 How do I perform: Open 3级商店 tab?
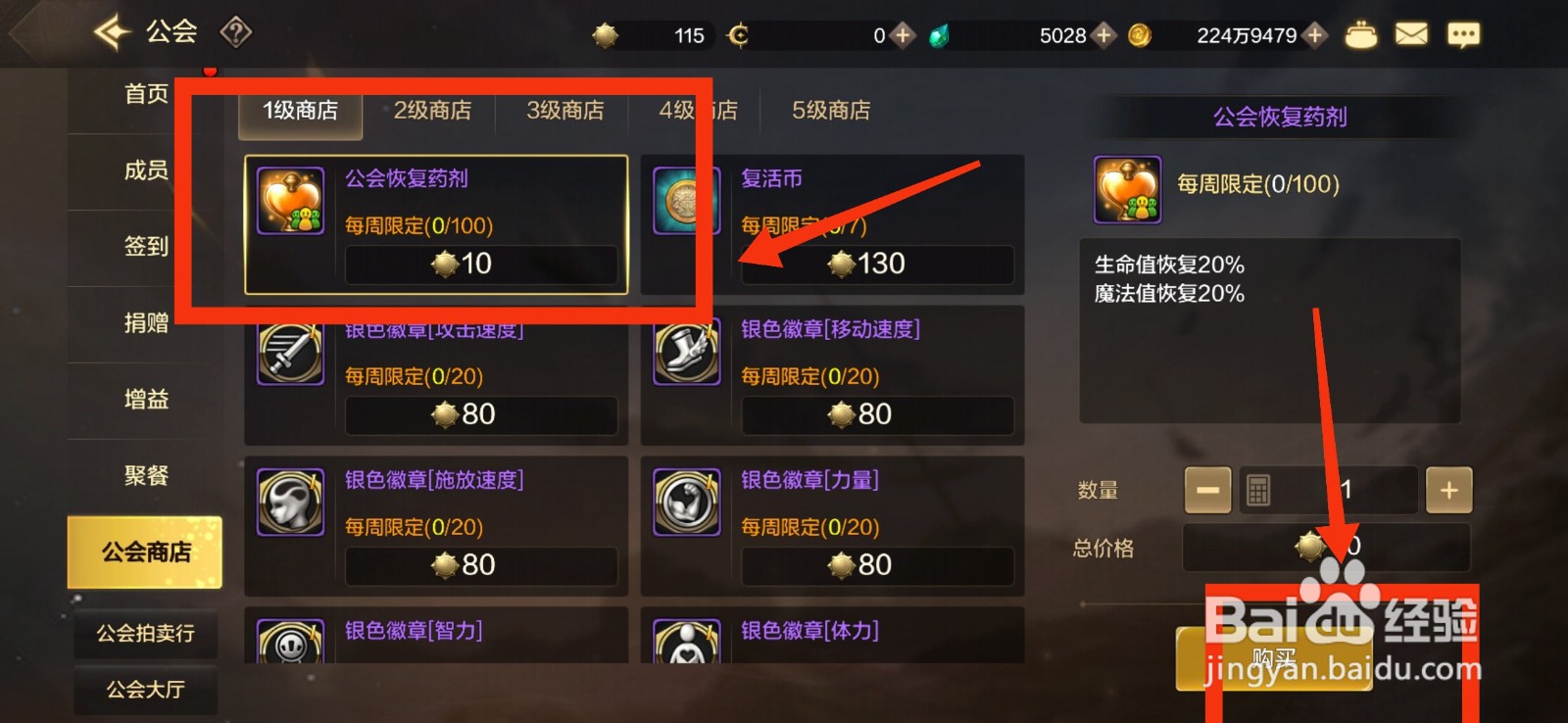[565, 111]
